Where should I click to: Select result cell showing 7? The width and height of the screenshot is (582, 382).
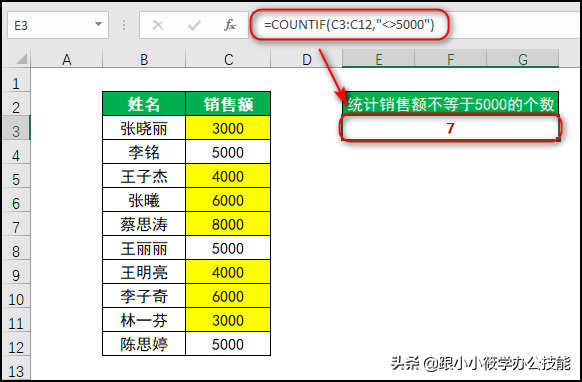450,128
